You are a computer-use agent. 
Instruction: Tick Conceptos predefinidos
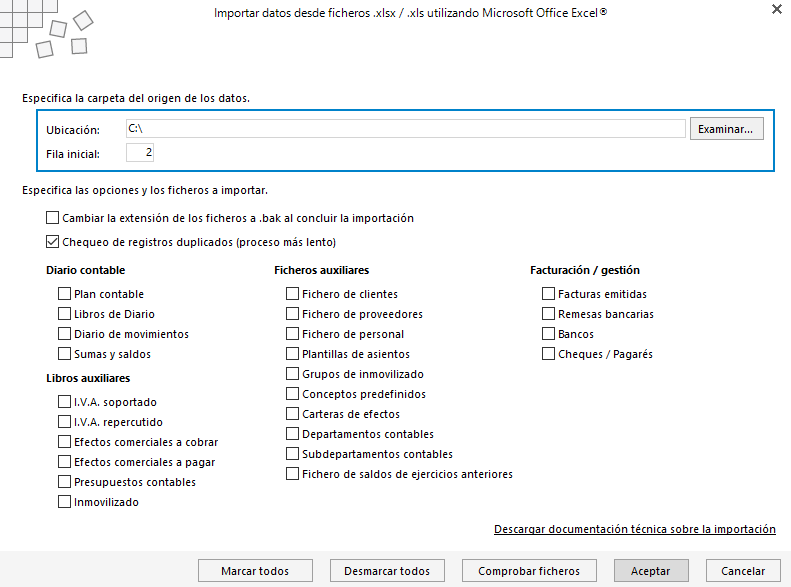click(293, 393)
